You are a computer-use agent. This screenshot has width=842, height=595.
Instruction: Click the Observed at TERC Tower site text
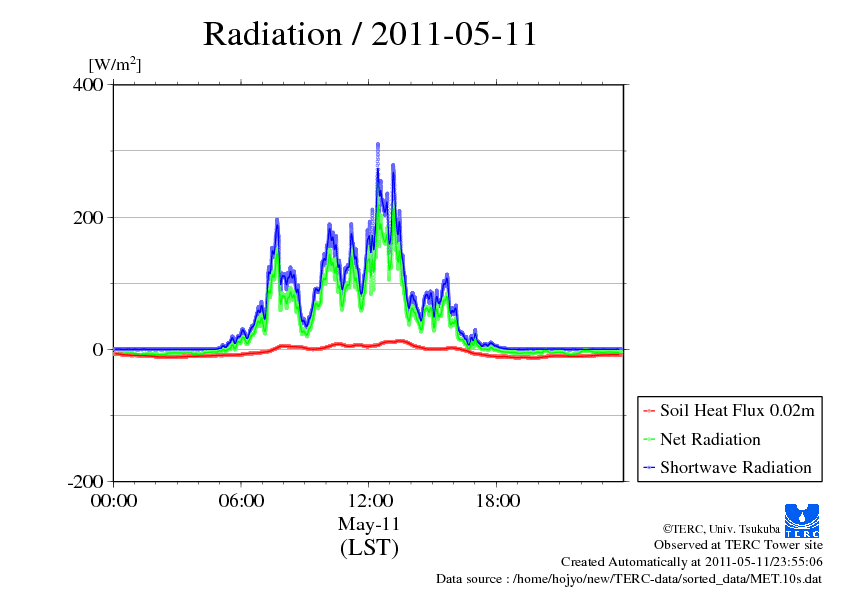738,545
